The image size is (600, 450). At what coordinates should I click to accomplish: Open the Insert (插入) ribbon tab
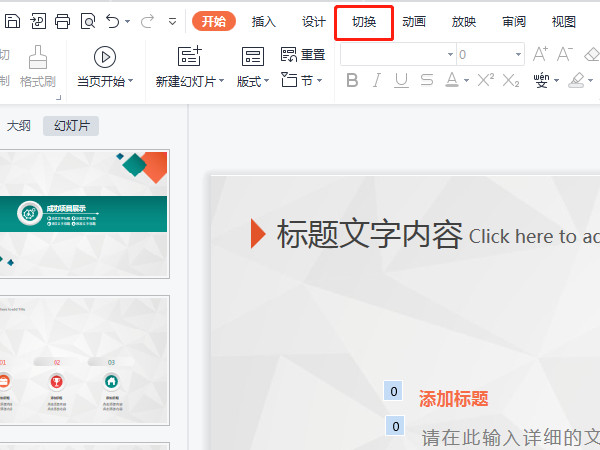tap(264, 21)
